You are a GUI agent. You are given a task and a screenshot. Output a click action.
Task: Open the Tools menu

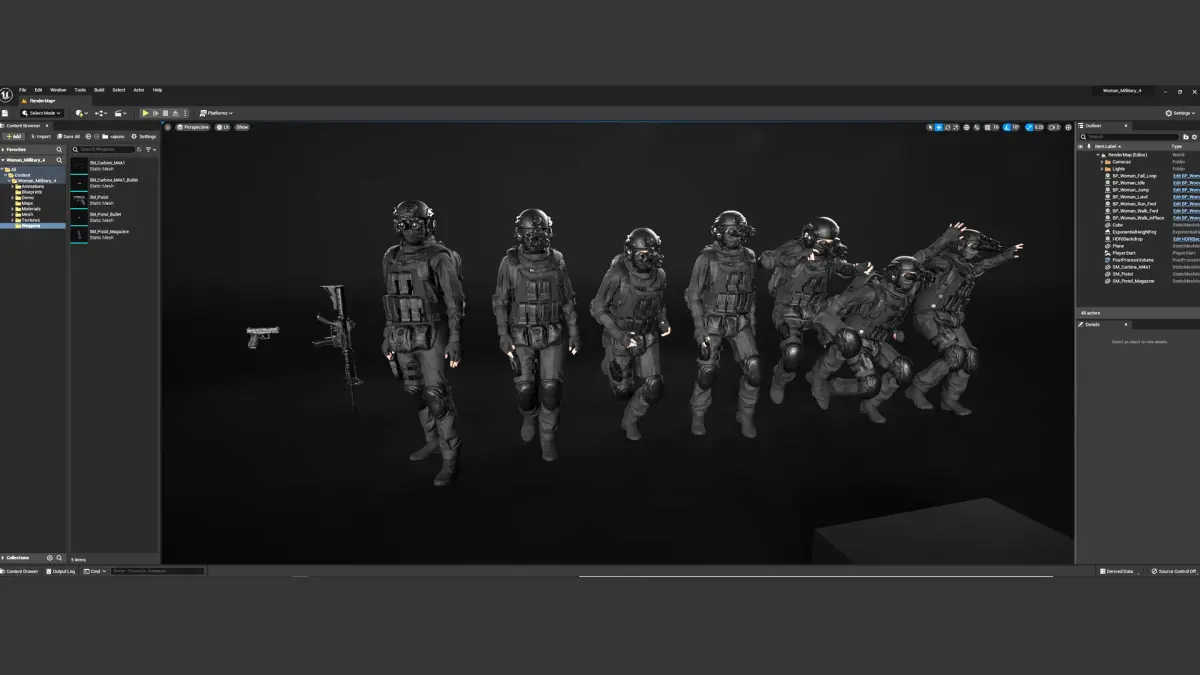coord(80,90)
